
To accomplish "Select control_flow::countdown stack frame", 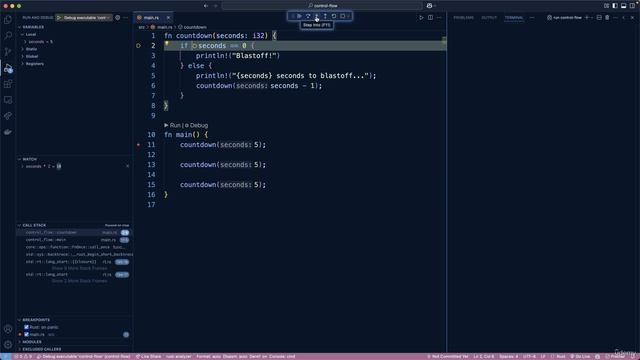I will point(74,233).
